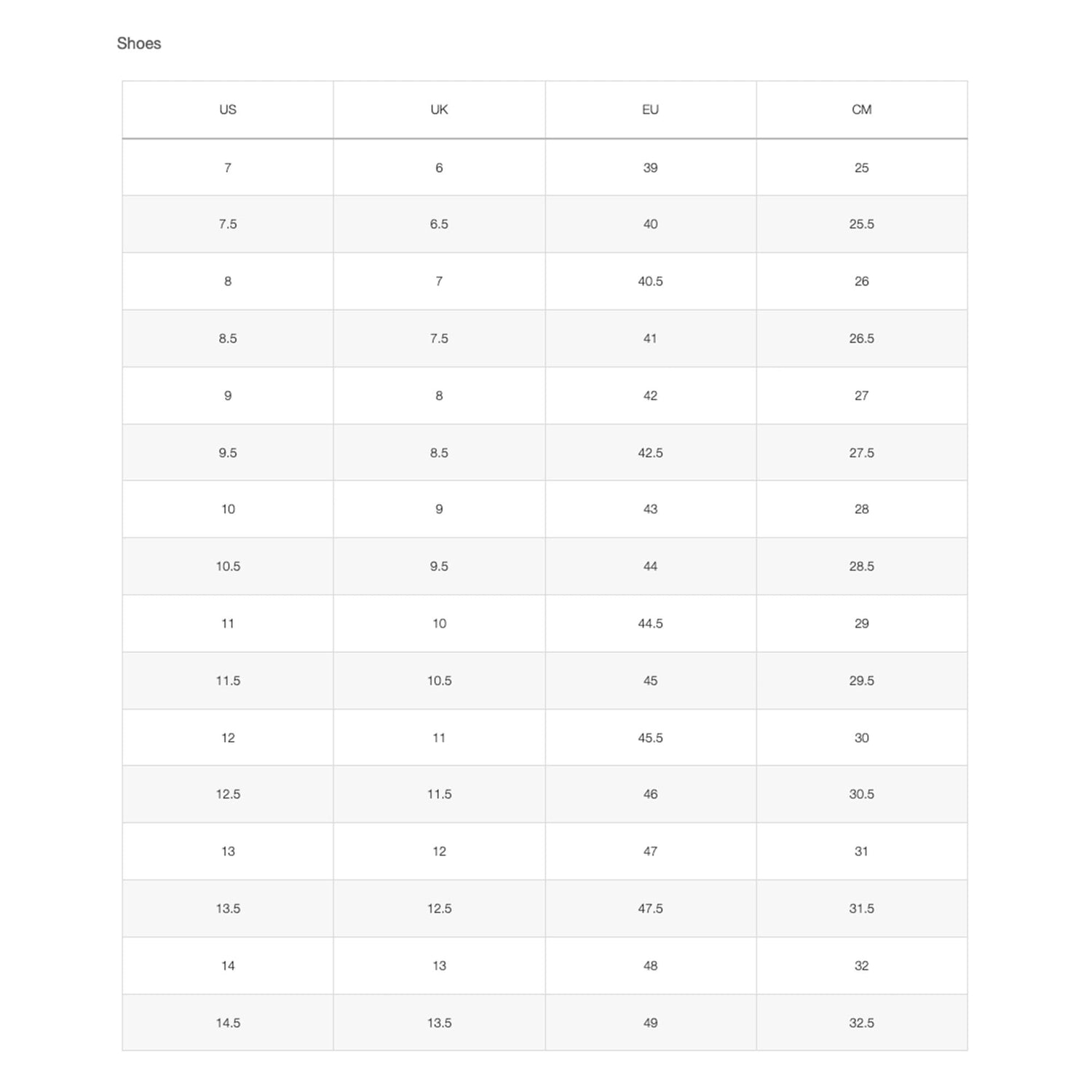
Task: Click EU size 40.5 cell
Action: tap(650, 281)
